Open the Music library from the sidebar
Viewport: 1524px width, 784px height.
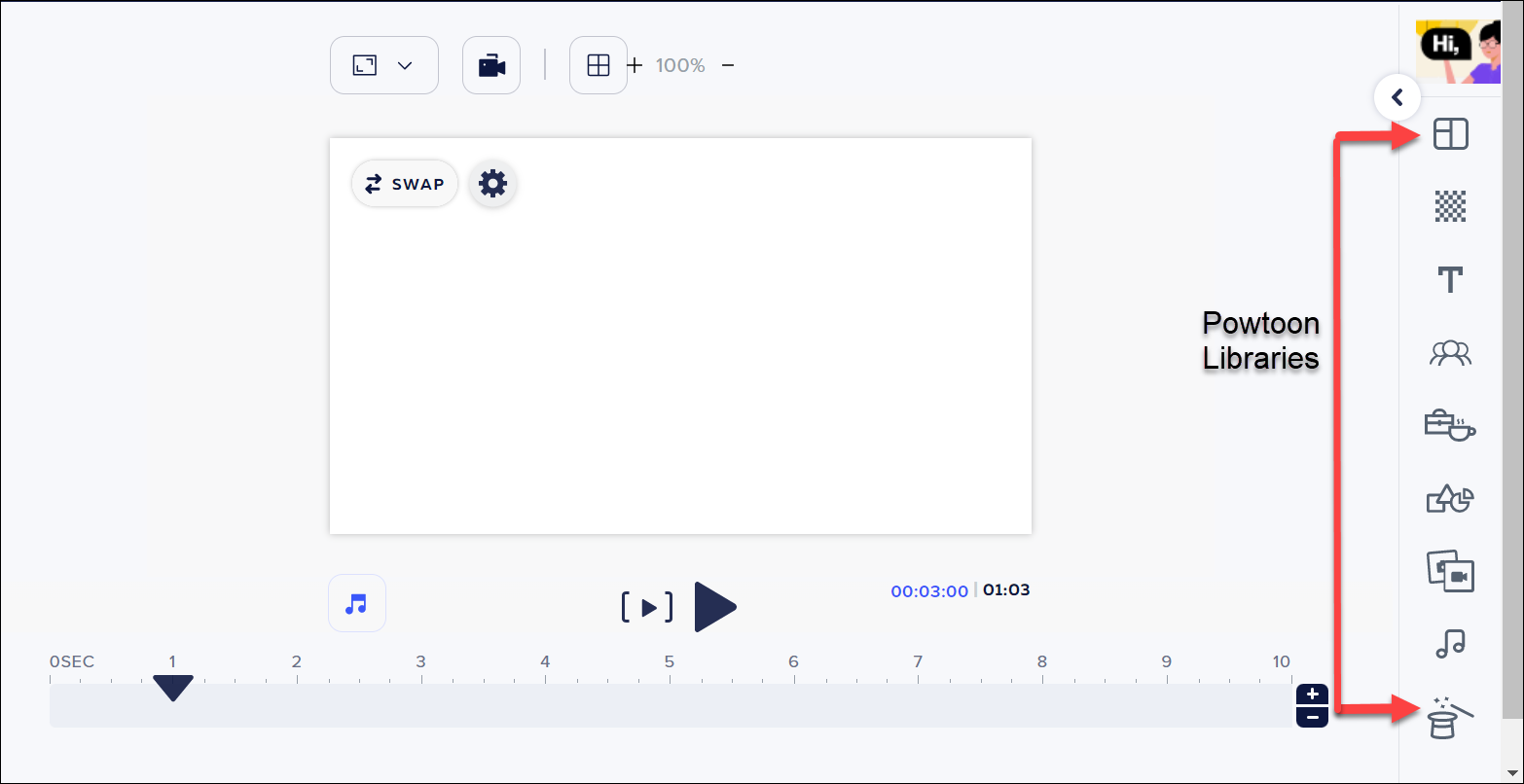pyautogui.click(x=1450, y=643)
